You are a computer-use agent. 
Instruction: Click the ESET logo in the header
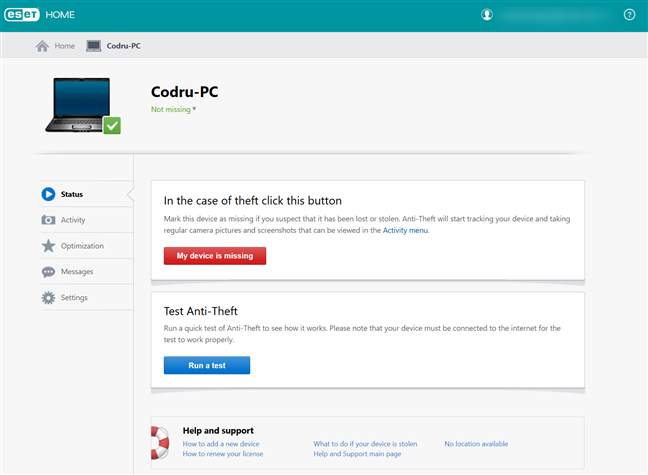click(x=22, y=14)
